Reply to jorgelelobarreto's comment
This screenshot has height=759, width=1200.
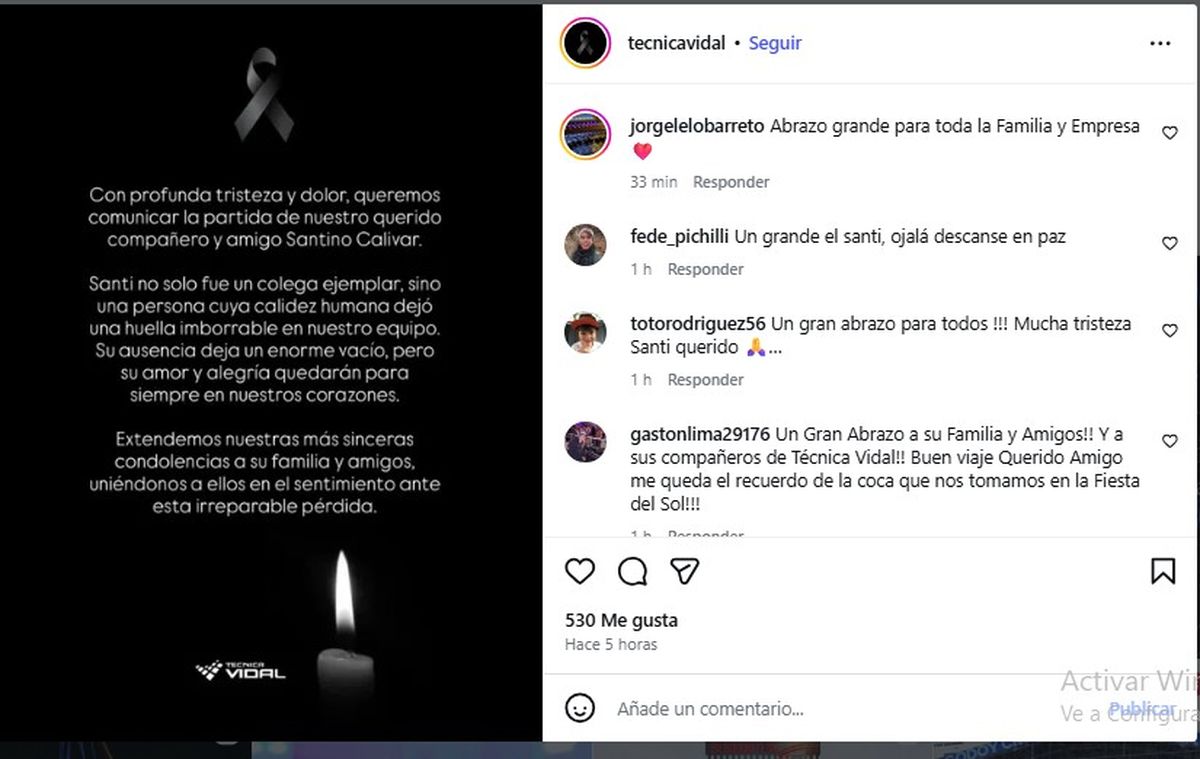point(731,182)
